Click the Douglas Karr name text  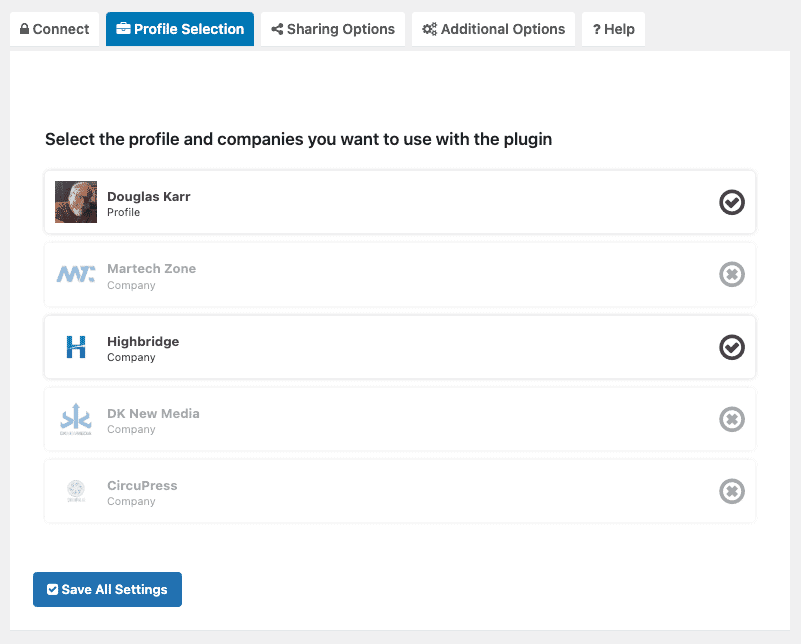(x=148, y=196)
